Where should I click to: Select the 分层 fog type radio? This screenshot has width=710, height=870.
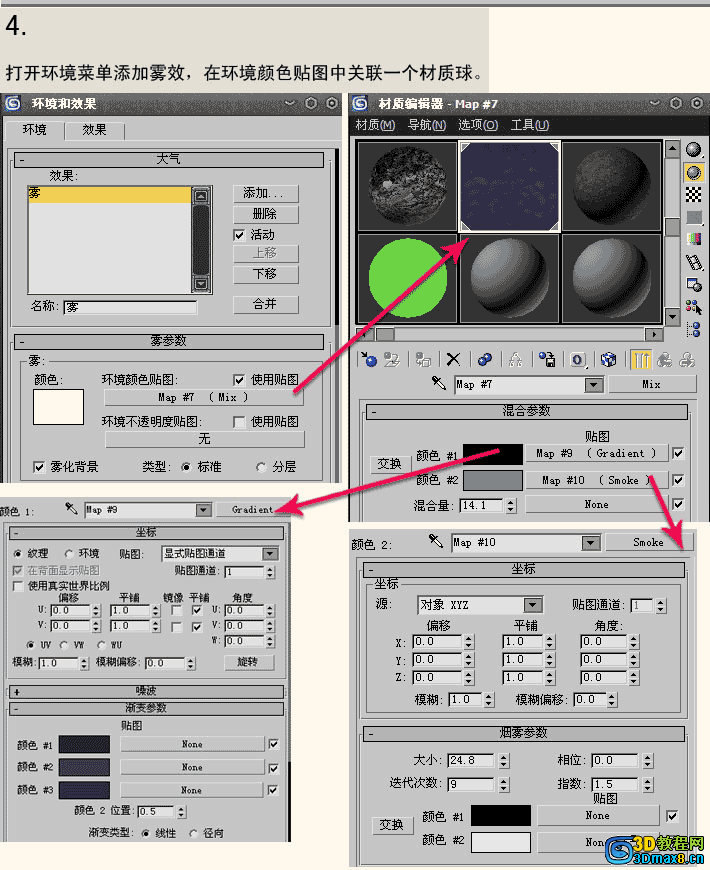coord(261,467)
